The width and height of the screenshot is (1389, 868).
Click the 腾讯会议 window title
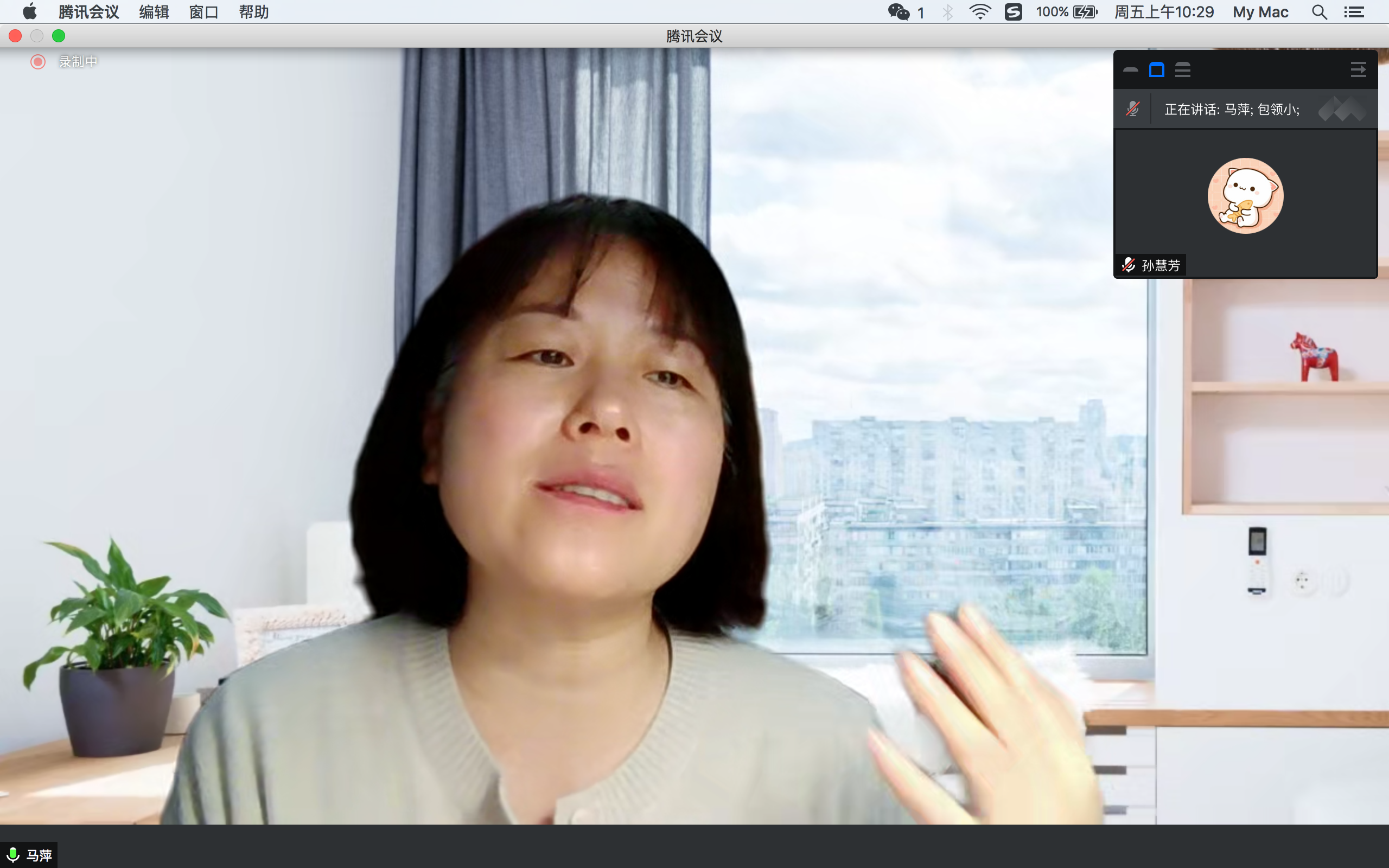point(694,36)
